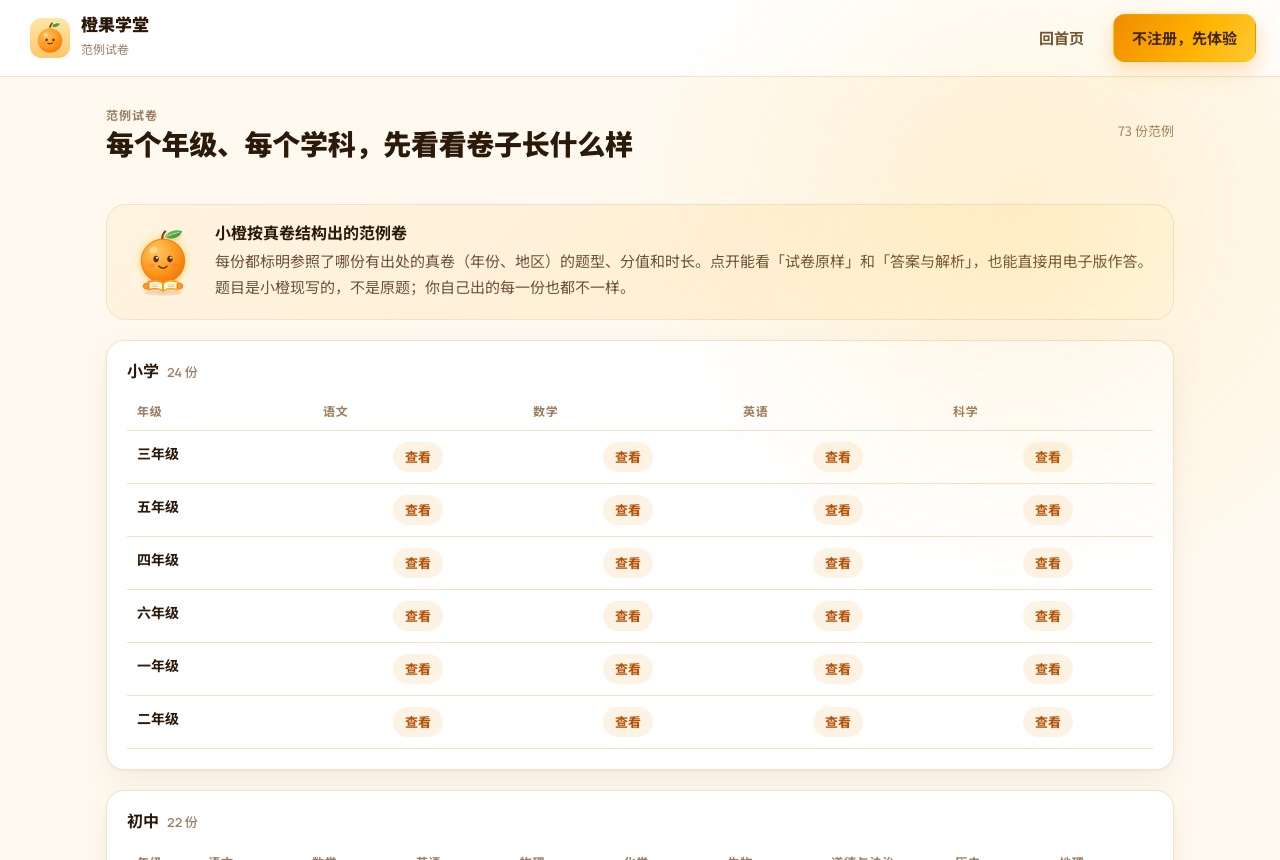
Task: Show the 六年级 科学 paper
Action: (x=1048, y=616)
